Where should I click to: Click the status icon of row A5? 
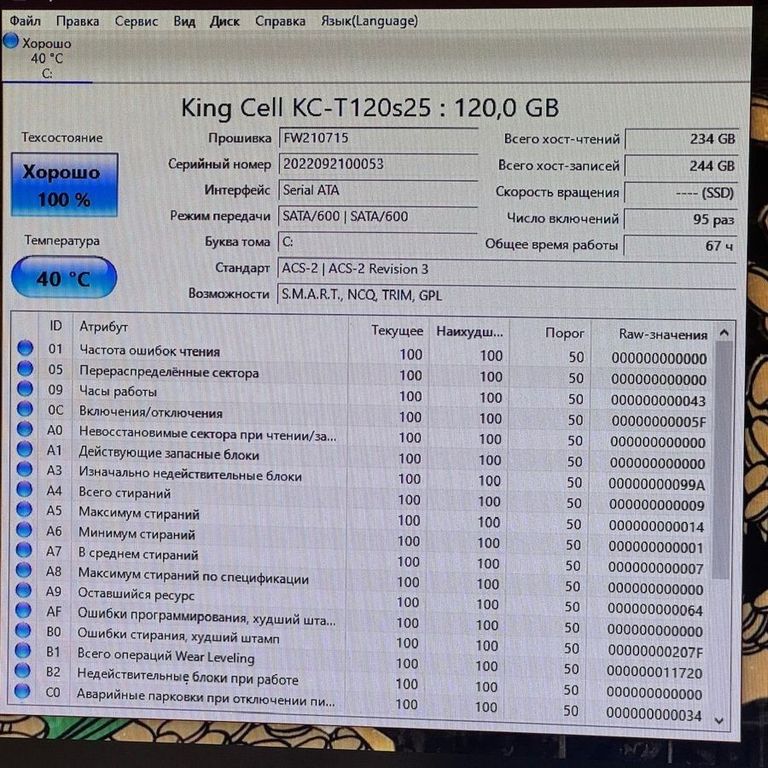click(24, 509)
